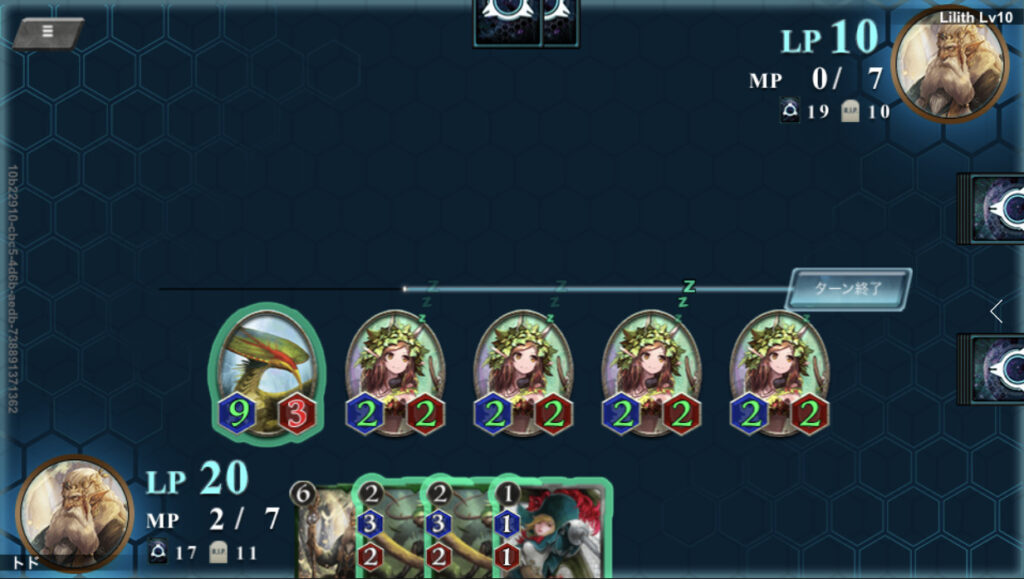The height and width of the screenshot is (579, 1024).
Task: Click opponent Lilith Lv10 portrait
Action: pyautogui.click(x=950, y=65)
